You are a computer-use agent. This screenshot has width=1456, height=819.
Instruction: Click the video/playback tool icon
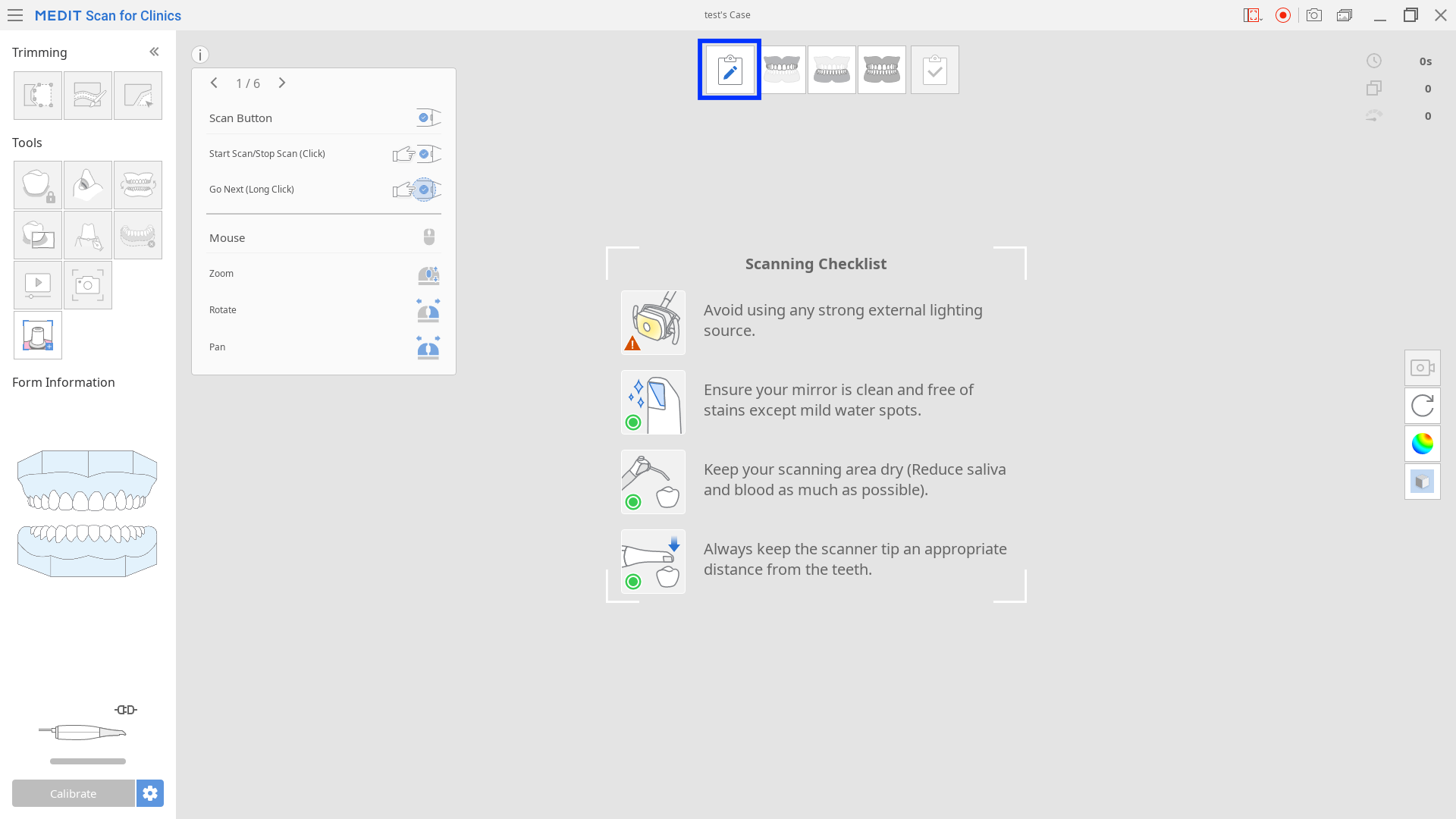point(37,284)
